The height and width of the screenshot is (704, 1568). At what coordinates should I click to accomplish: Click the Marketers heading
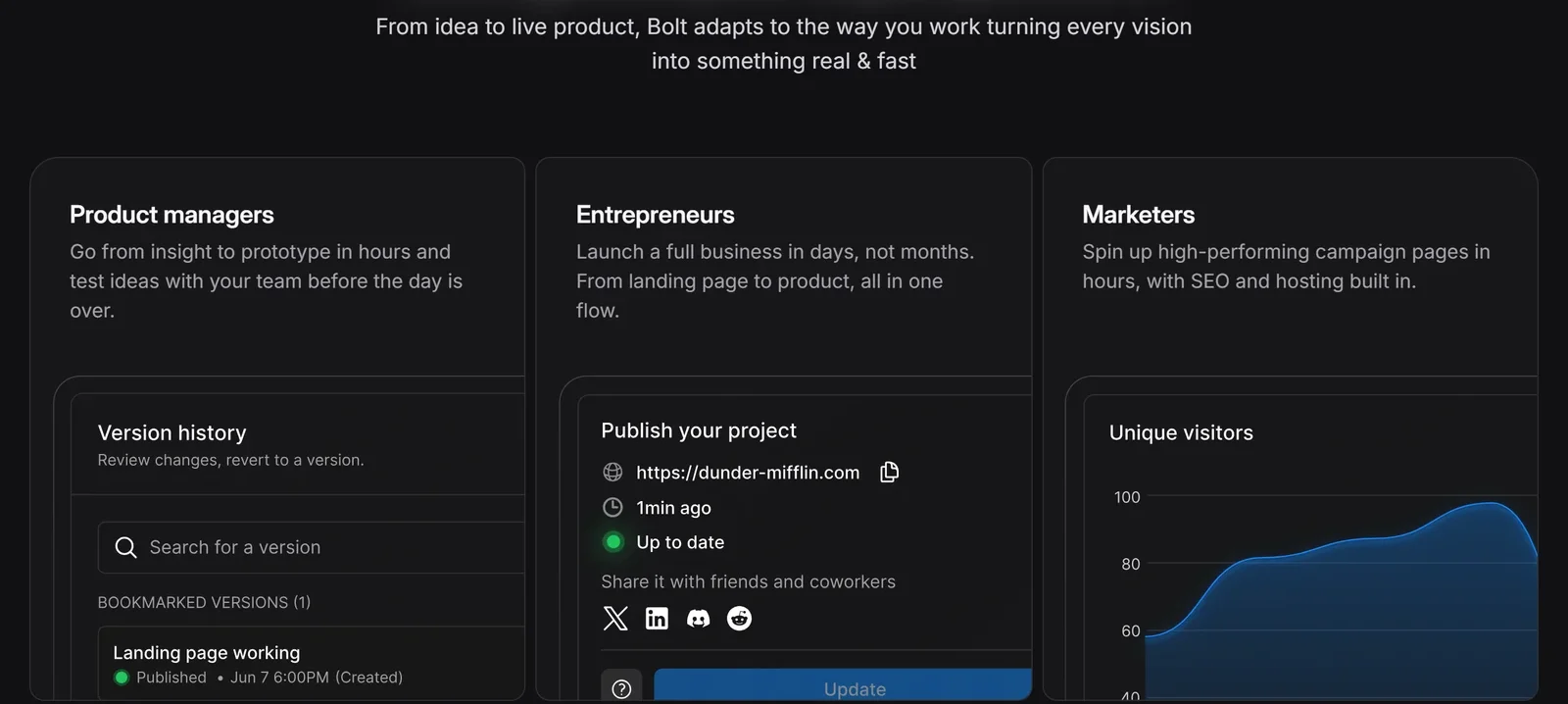click(1138, 215)
